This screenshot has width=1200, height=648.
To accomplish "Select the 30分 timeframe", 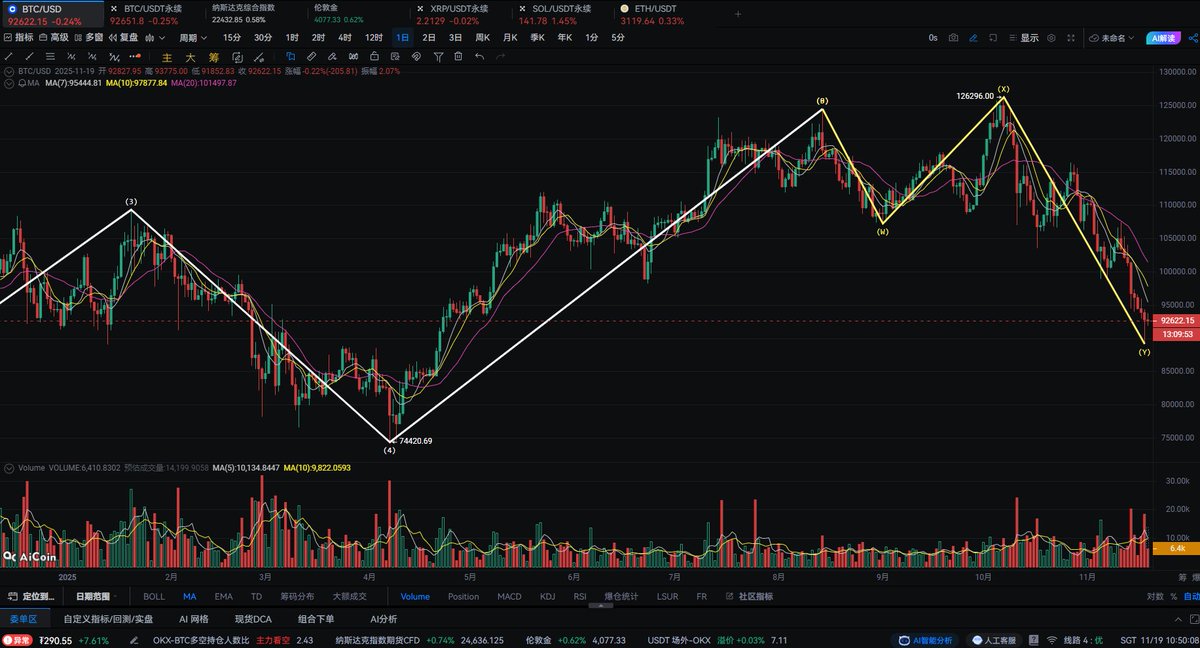I will tap(262, 37).
